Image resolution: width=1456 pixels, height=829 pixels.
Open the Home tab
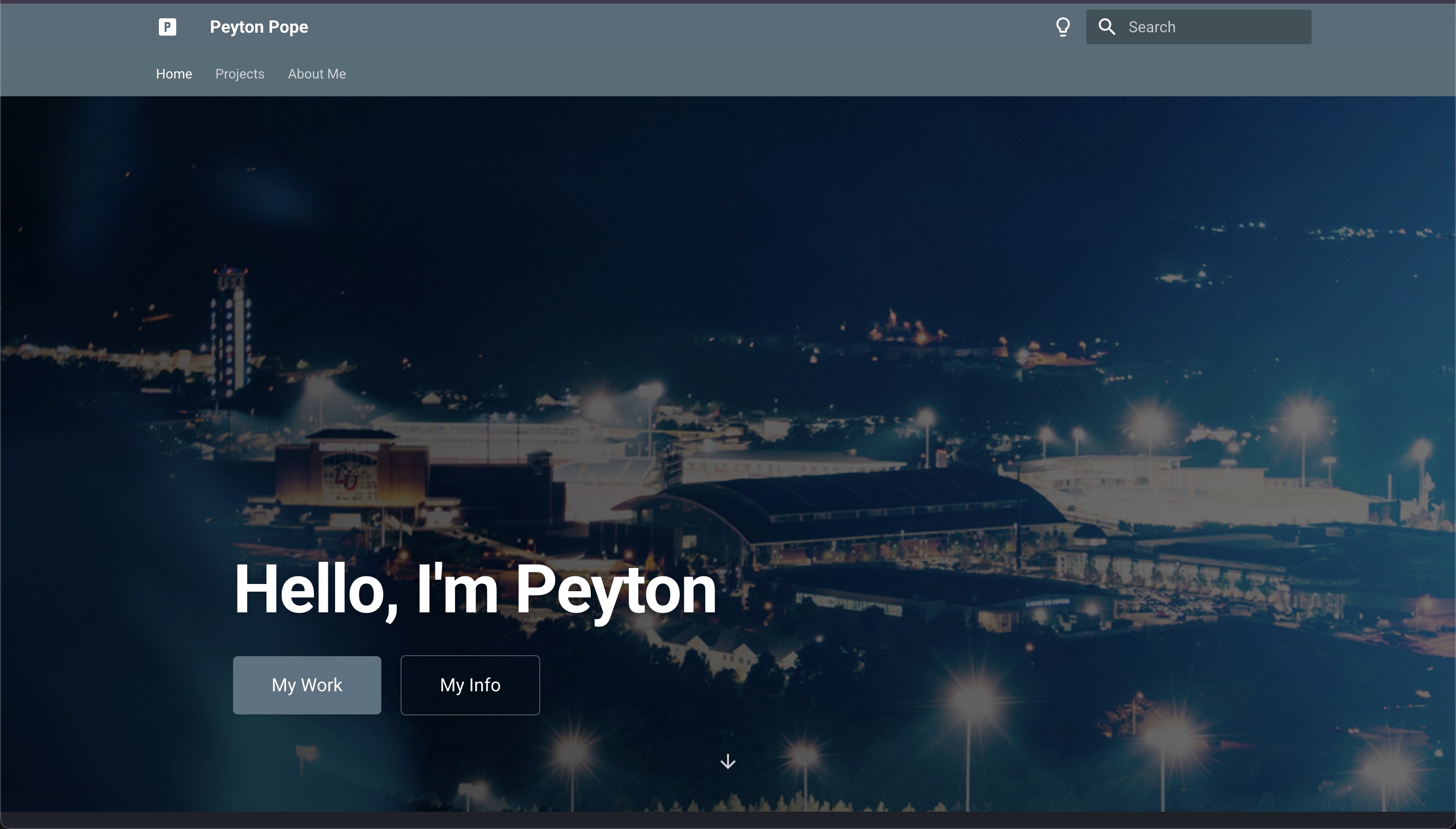click(x=174, y=74)
